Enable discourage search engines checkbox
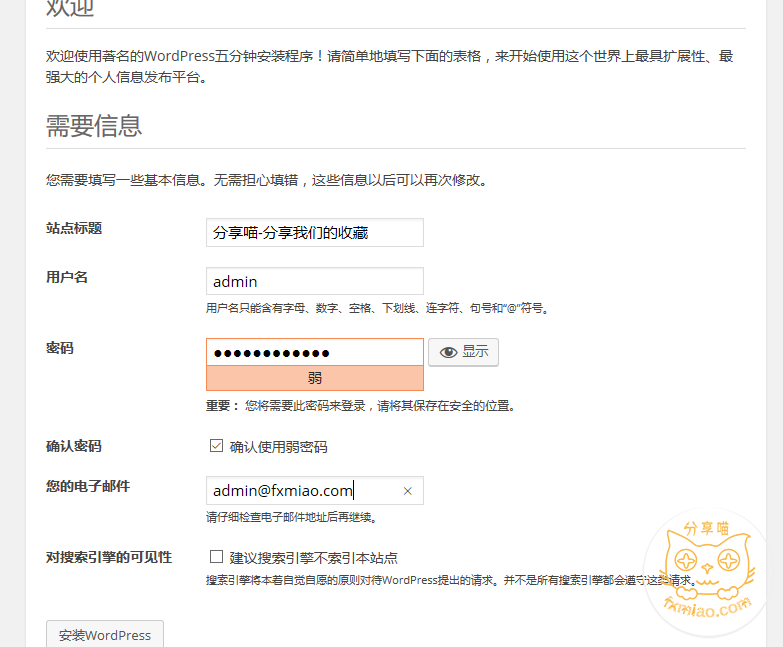The width and height of the screenshot is (783, 647). click(216, 556)
